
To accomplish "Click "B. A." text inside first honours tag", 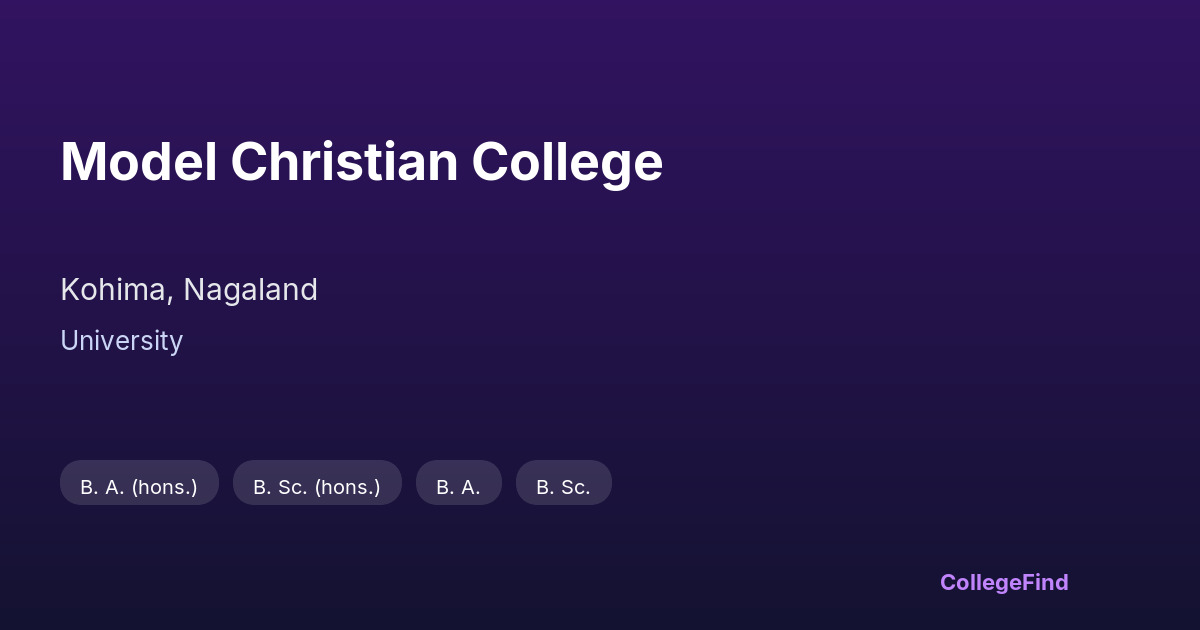I will pos(102,487).
